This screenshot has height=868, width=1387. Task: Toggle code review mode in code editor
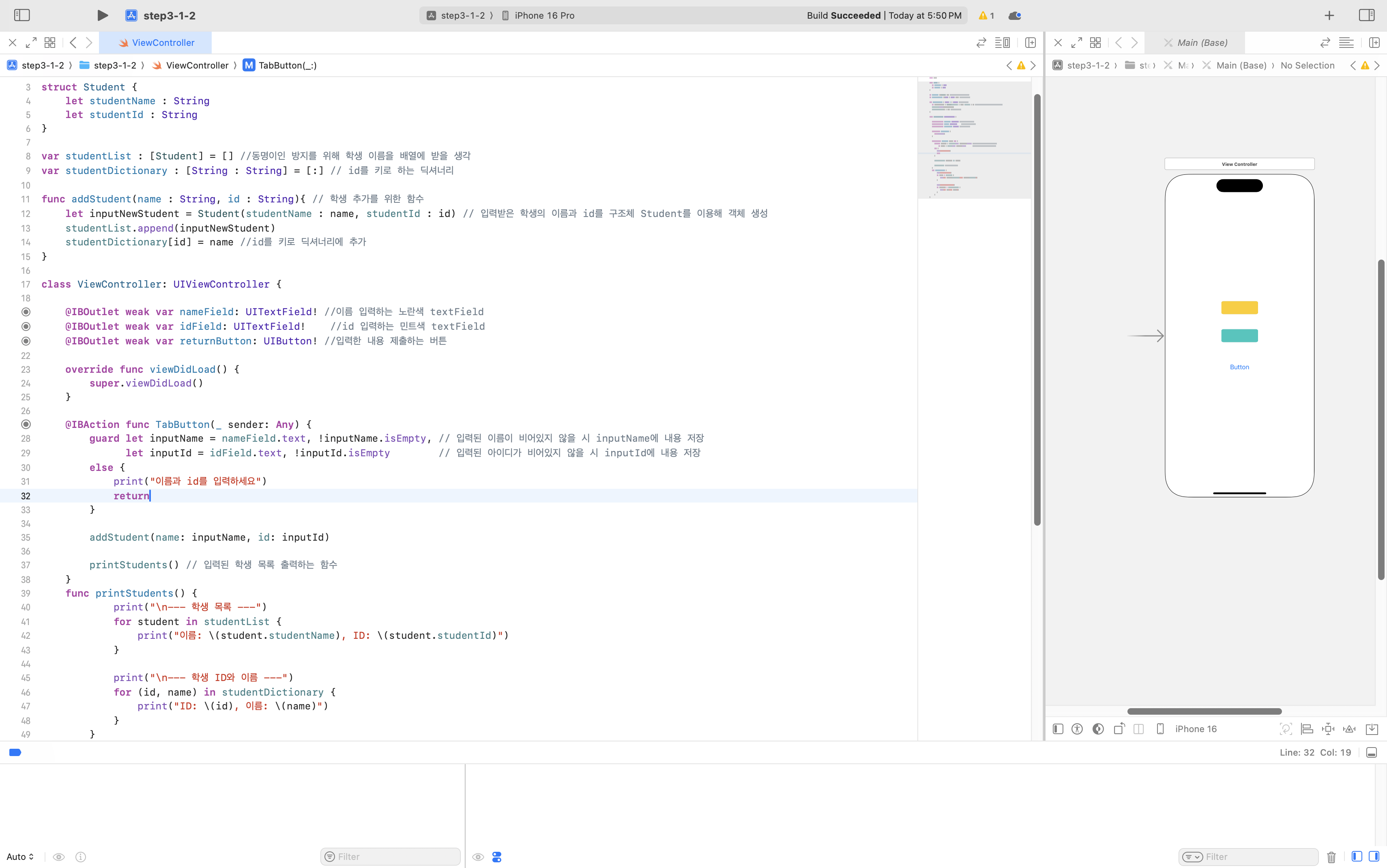click(981, 43)
